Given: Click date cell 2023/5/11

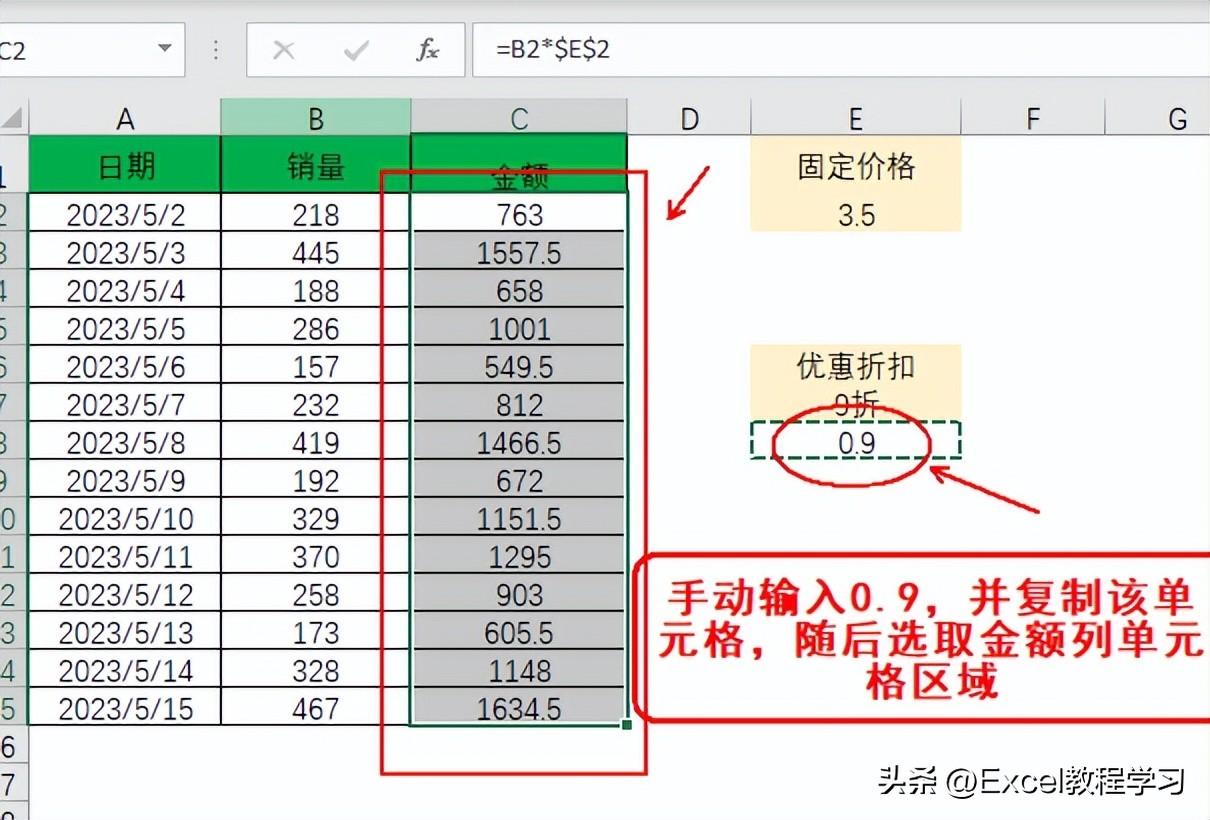Looking at the screenshot, I should [125, 556].
